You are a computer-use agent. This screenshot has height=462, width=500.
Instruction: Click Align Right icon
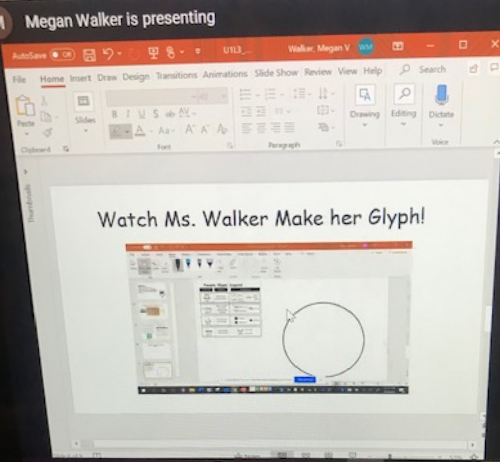coord(275,127)
